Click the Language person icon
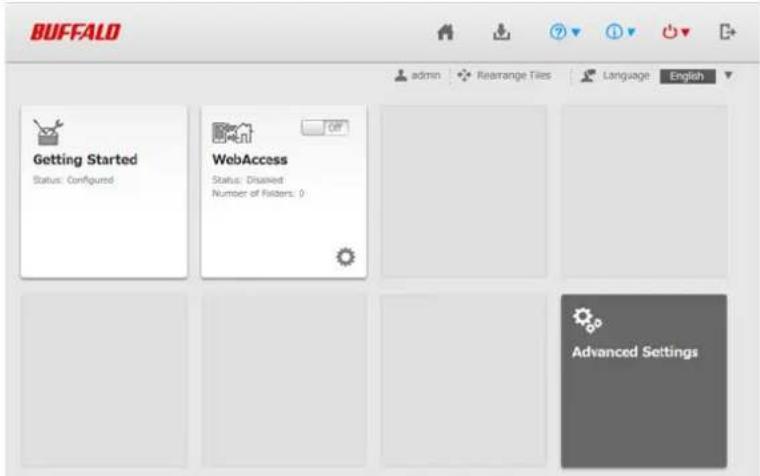 [588, 76]
